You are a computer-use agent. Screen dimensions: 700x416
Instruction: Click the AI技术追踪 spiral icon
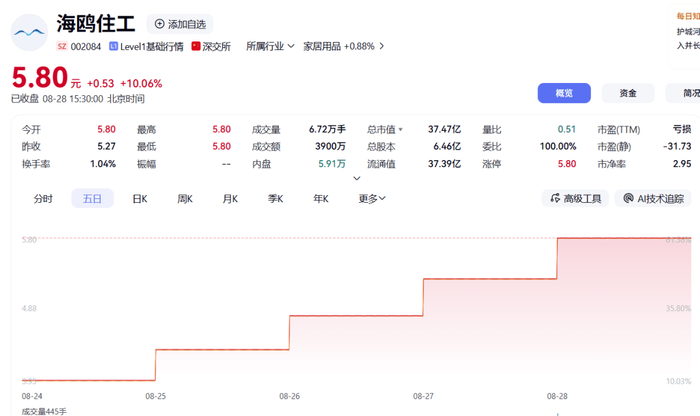628,198
